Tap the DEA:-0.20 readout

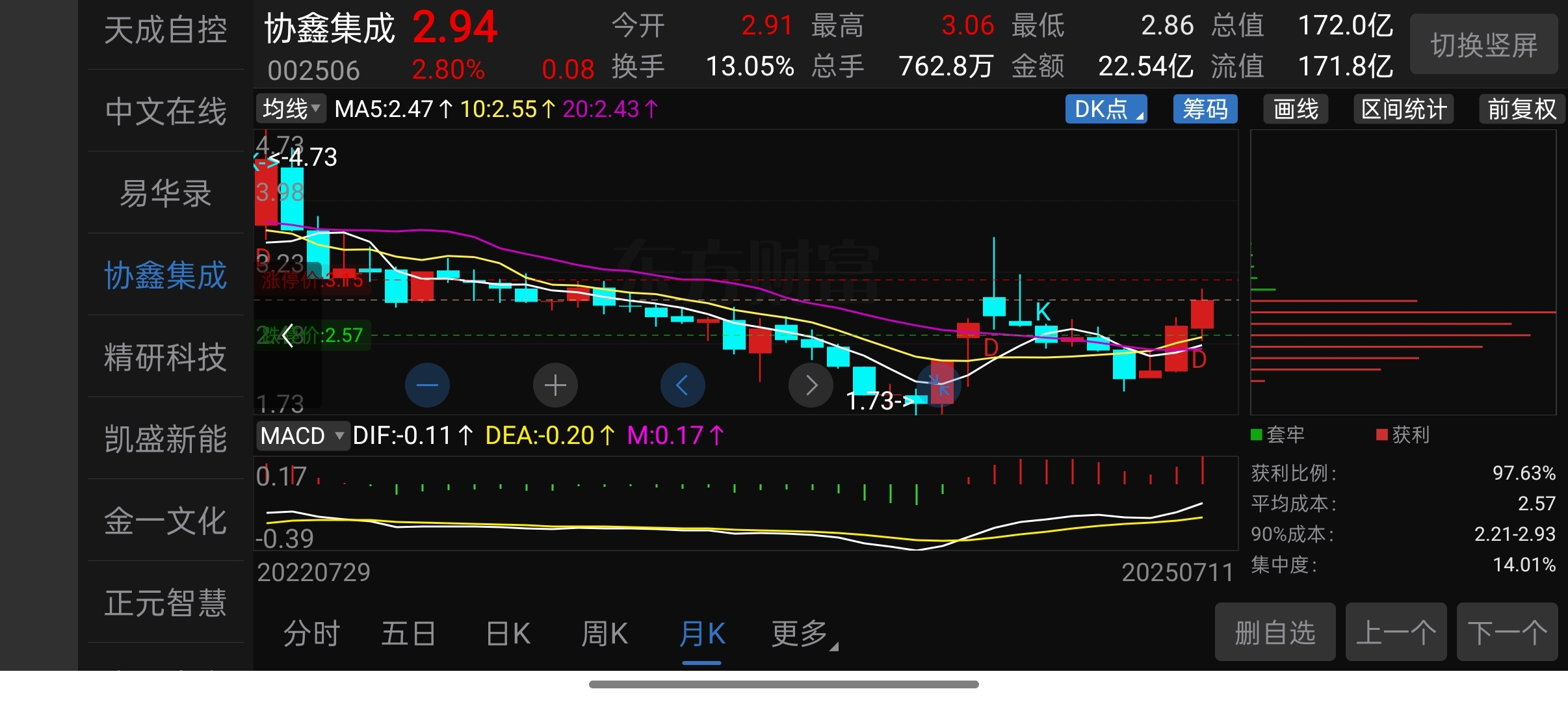click(x=550, y=435)
